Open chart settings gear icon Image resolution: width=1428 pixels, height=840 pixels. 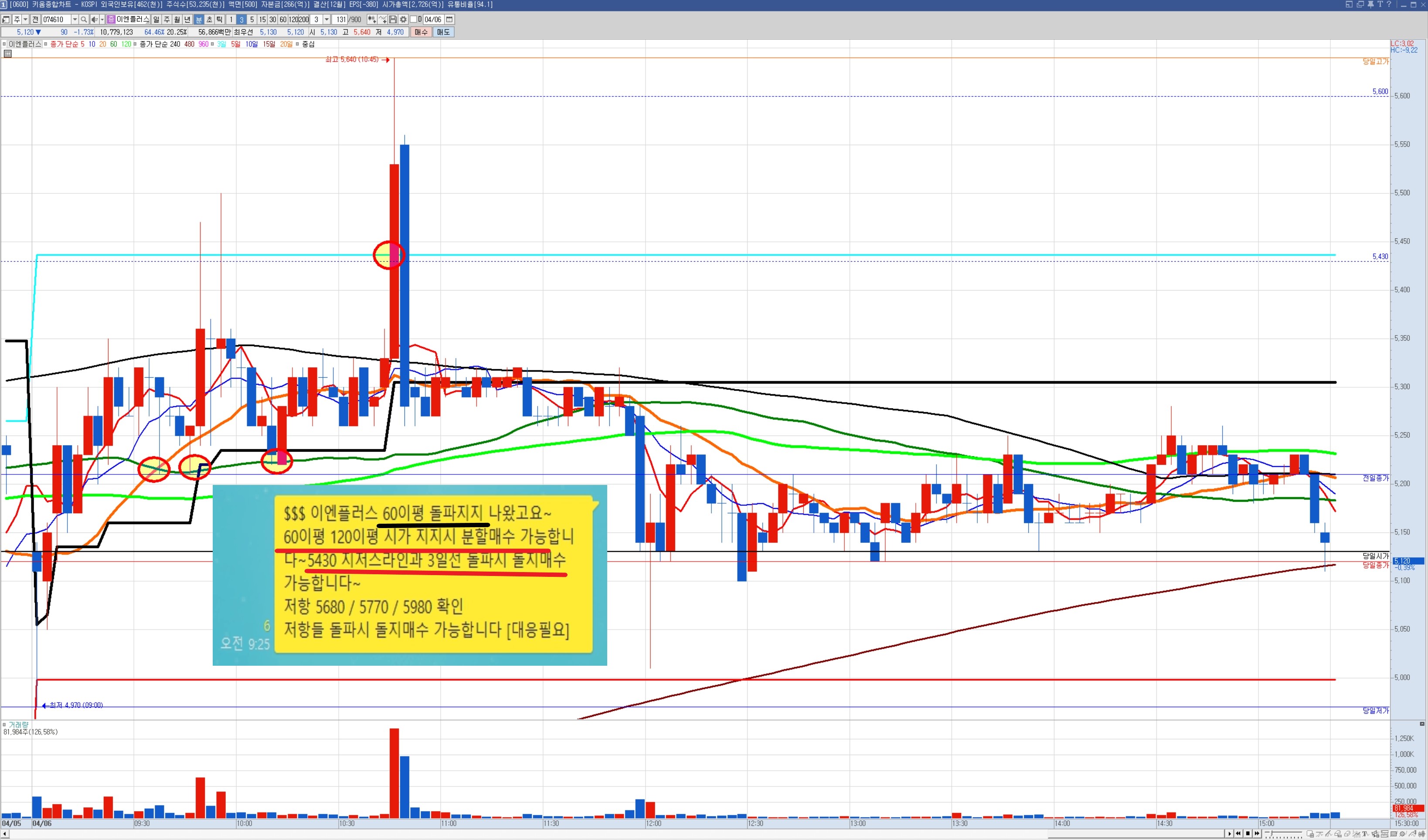coord(404,20)
